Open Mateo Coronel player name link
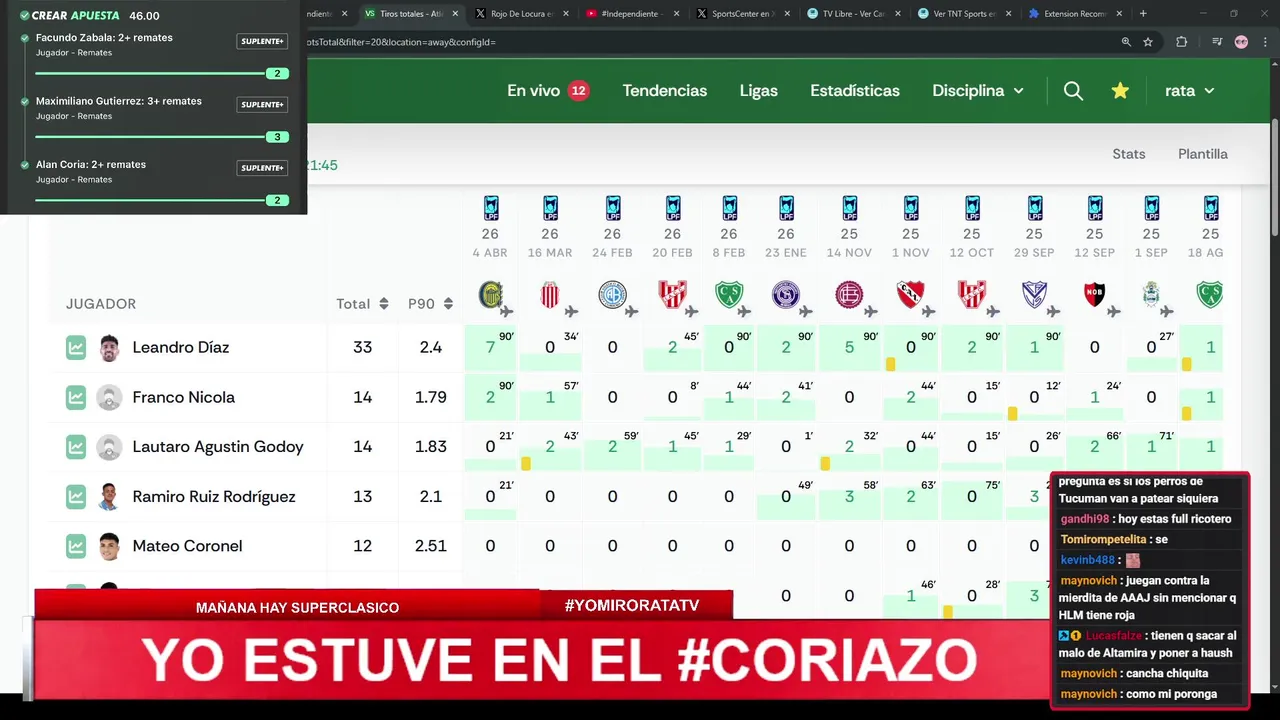The height and width of the screenshot is (720, 1280). point(187,546)
